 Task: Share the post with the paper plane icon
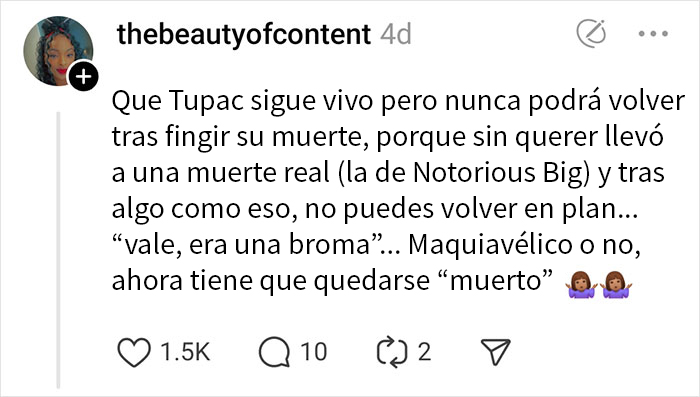(x=495, y=352)
